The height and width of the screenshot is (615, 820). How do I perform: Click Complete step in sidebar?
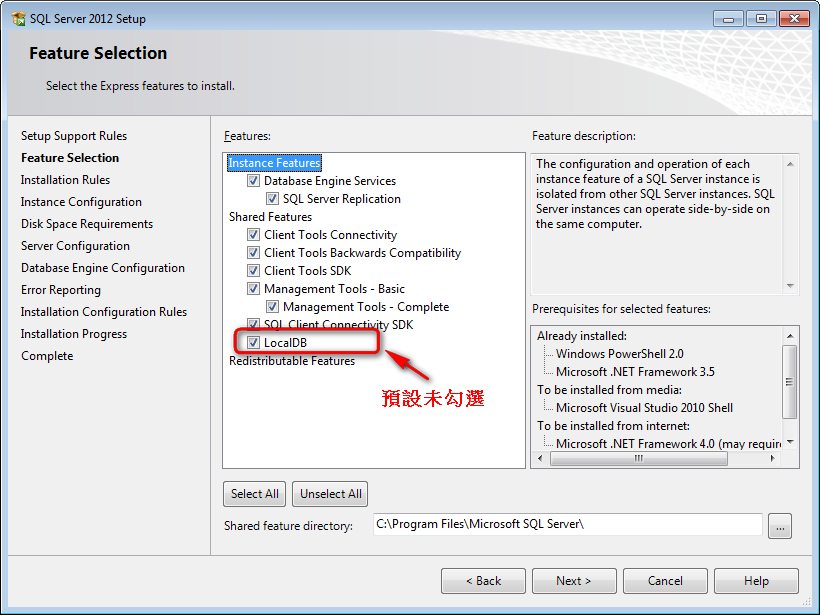coord(47,356)
